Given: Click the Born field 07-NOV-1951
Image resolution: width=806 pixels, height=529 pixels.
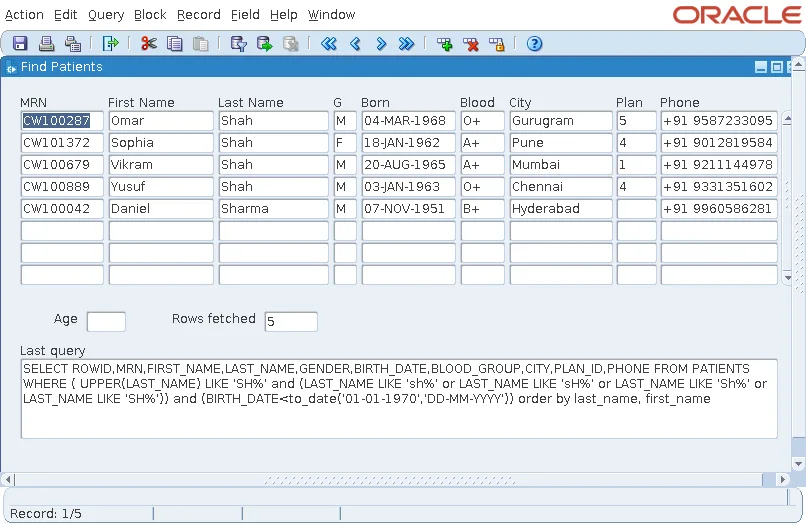Looking at the screenshot, I should click(x=409, y=209).
